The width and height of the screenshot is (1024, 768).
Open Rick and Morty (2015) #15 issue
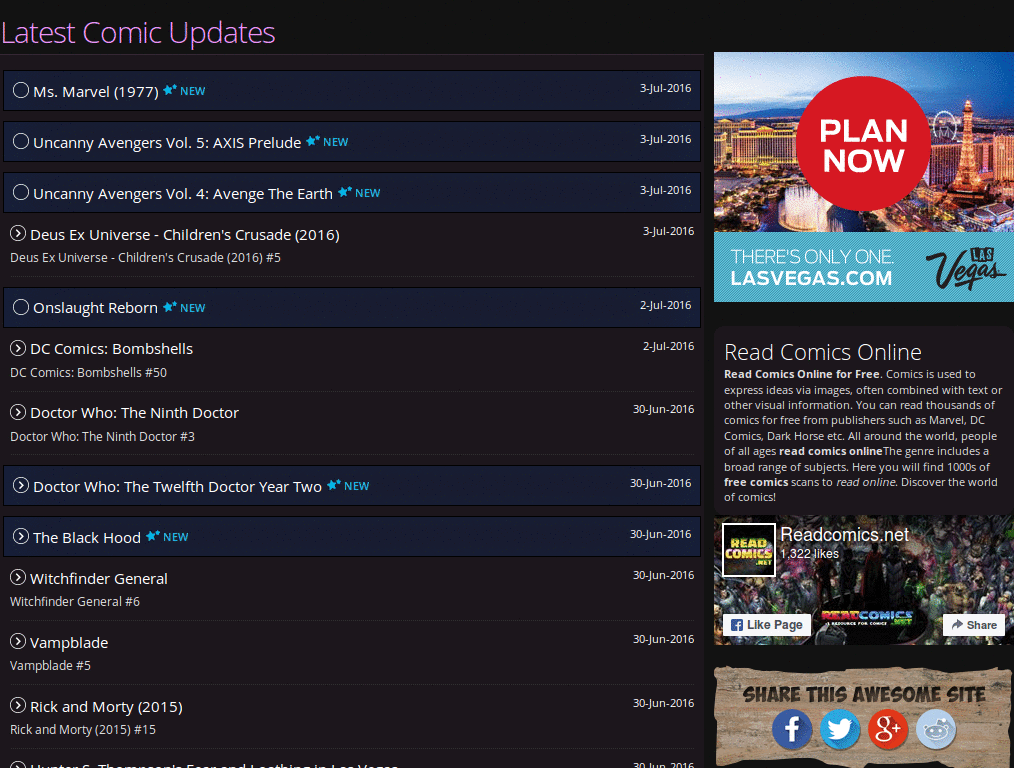click(x=83, y=730)
